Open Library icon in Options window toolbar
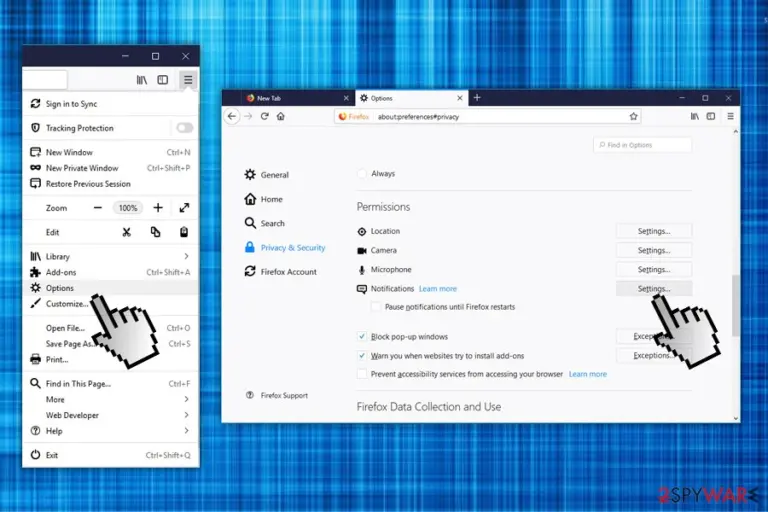This screenshot has width=768, height=512. [x=695, y=116]
